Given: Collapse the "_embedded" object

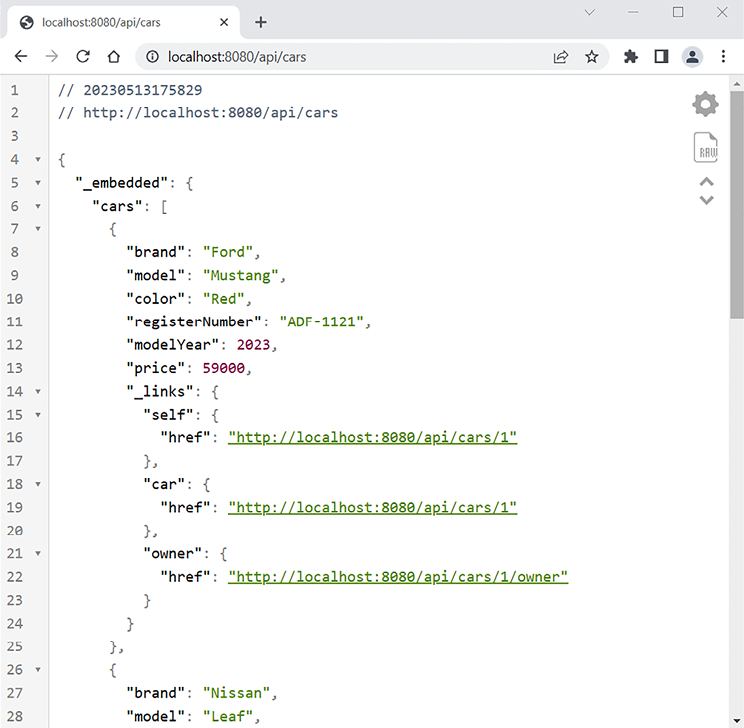Looking at the screenshot, I should [x=38, y=183].
